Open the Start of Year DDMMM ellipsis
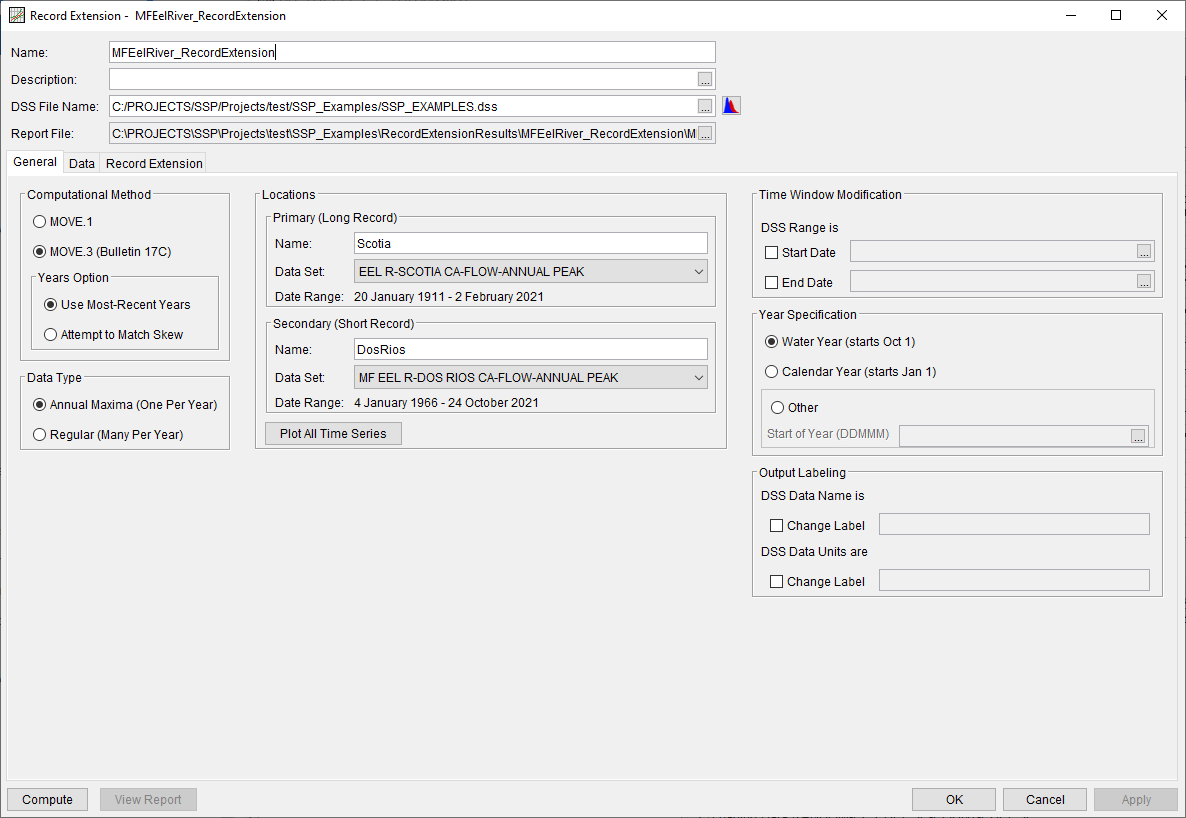The height and width of the screenshot is (818, 1186). (x=1138, y=436)
